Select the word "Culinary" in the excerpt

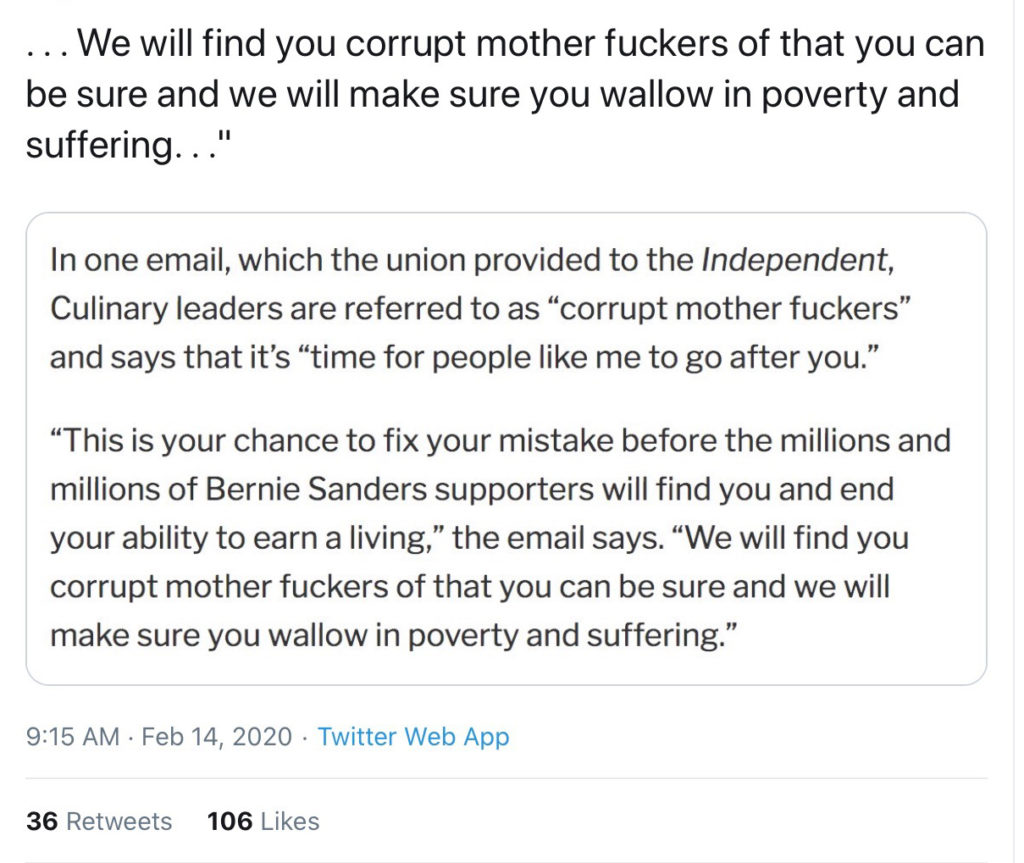pos(108,309)
